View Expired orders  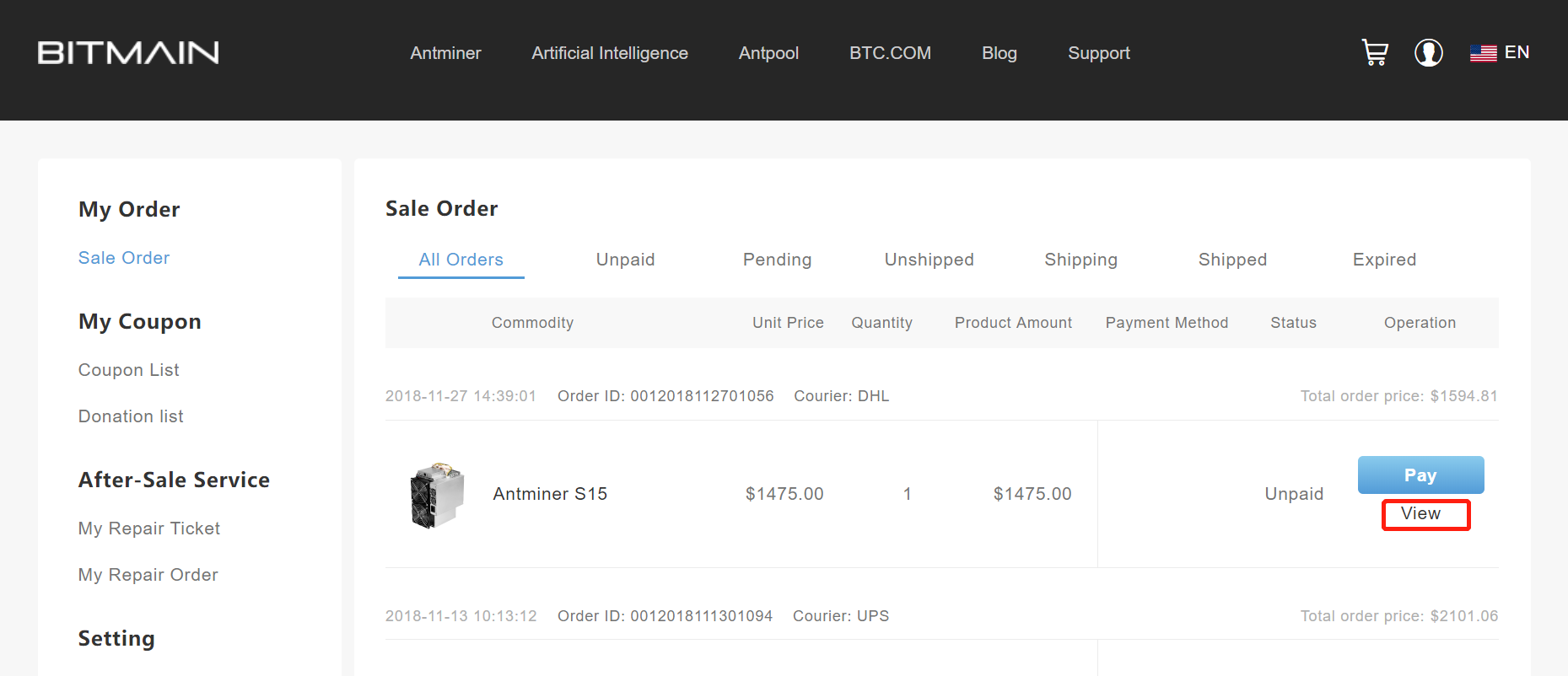1384,260
